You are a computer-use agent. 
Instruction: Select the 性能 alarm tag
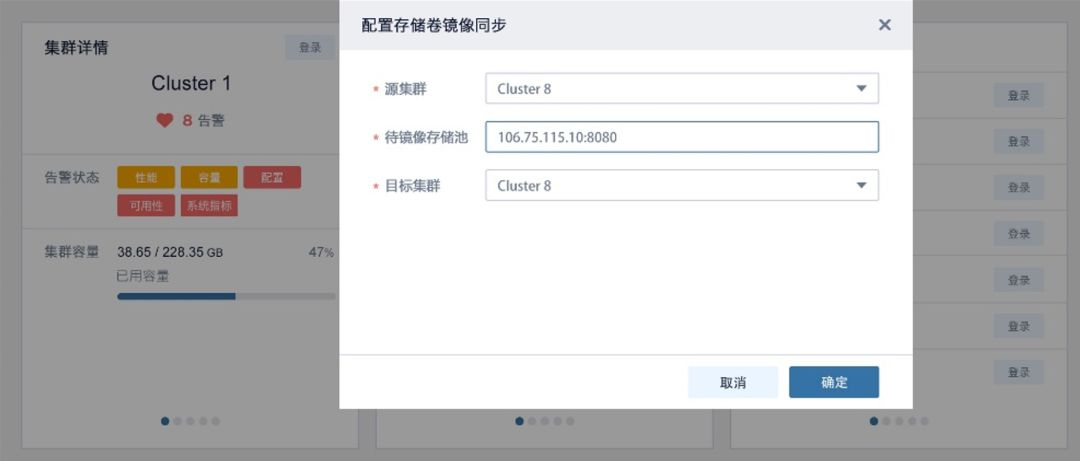146,177
